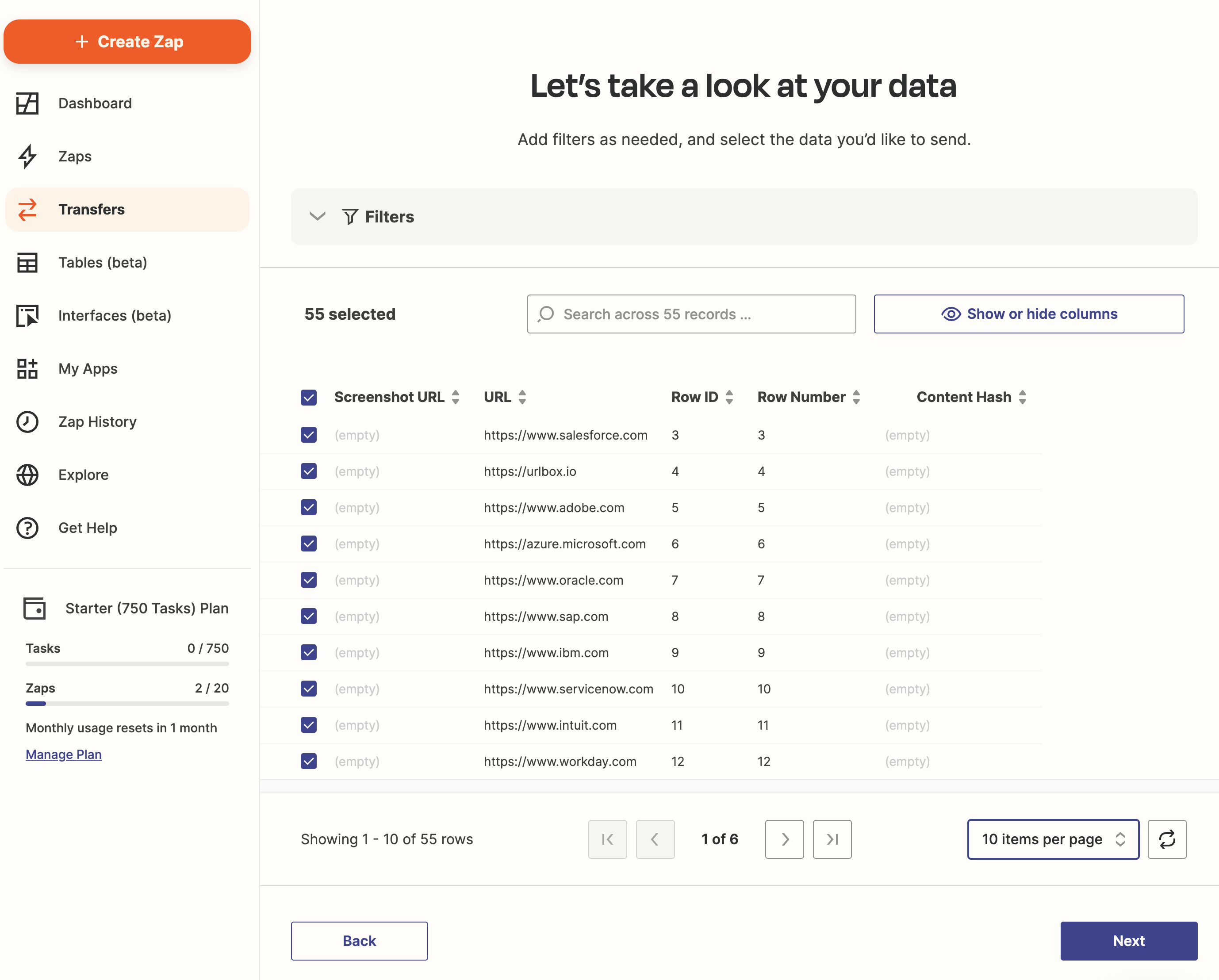This screenshot has width=1219, height=980.
Task: Refresh the table with the reload icon
Action: (x=1167, y=839)
